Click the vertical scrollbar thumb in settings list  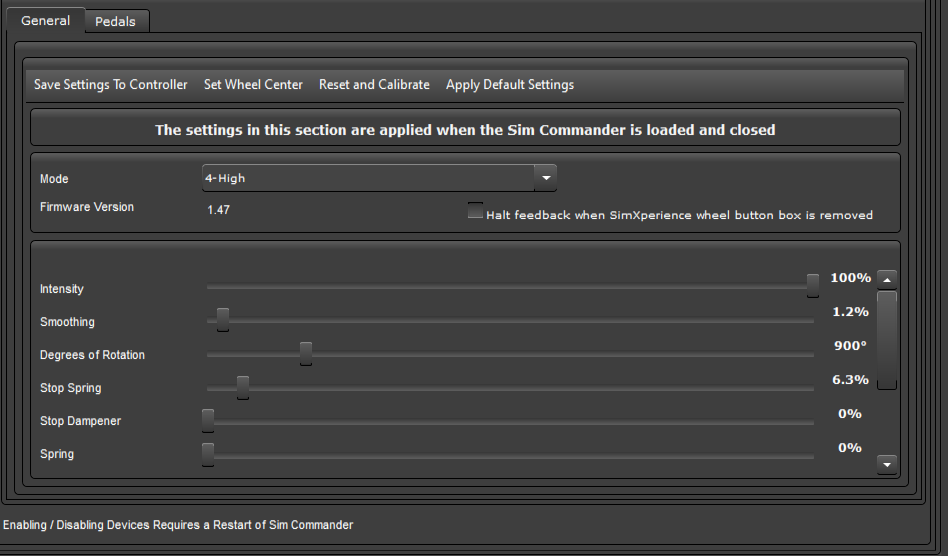coord(887,340)
